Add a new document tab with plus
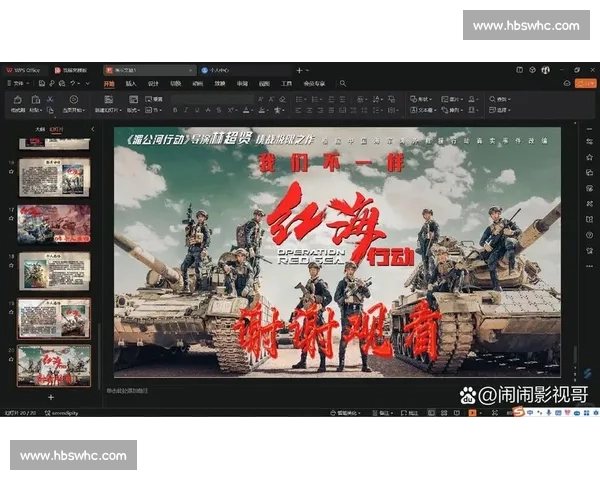The image size is (600, 480). click(300, 70)
